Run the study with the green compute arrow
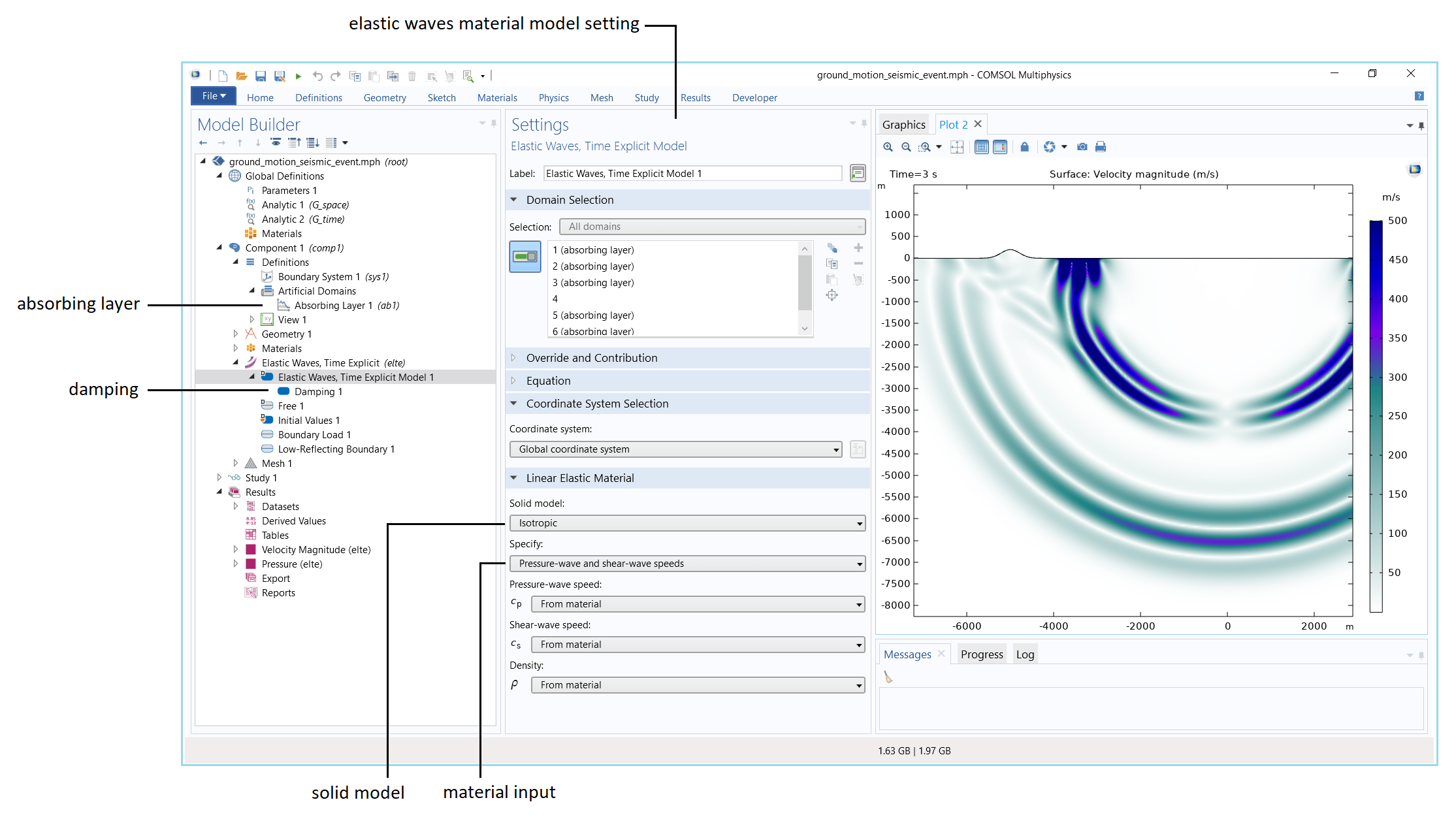The width and height of the screenshot is (1456, 817). tap(299, 76)
